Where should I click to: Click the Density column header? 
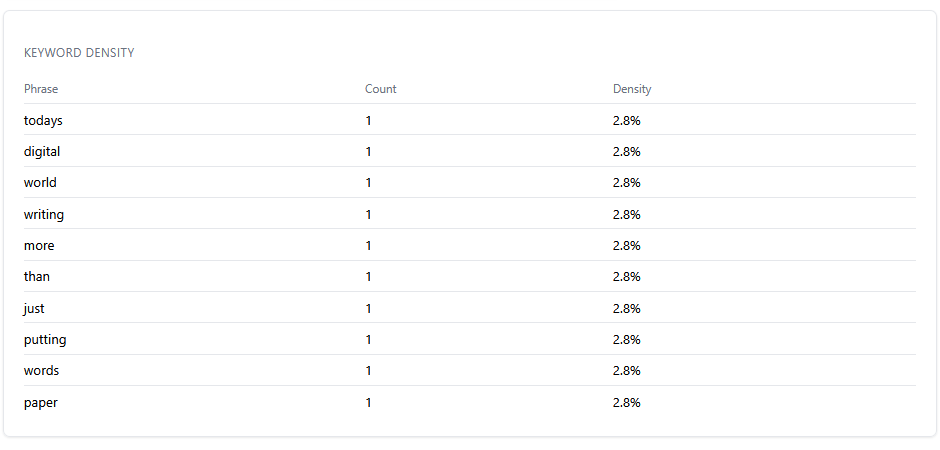[x=631, y=89]
